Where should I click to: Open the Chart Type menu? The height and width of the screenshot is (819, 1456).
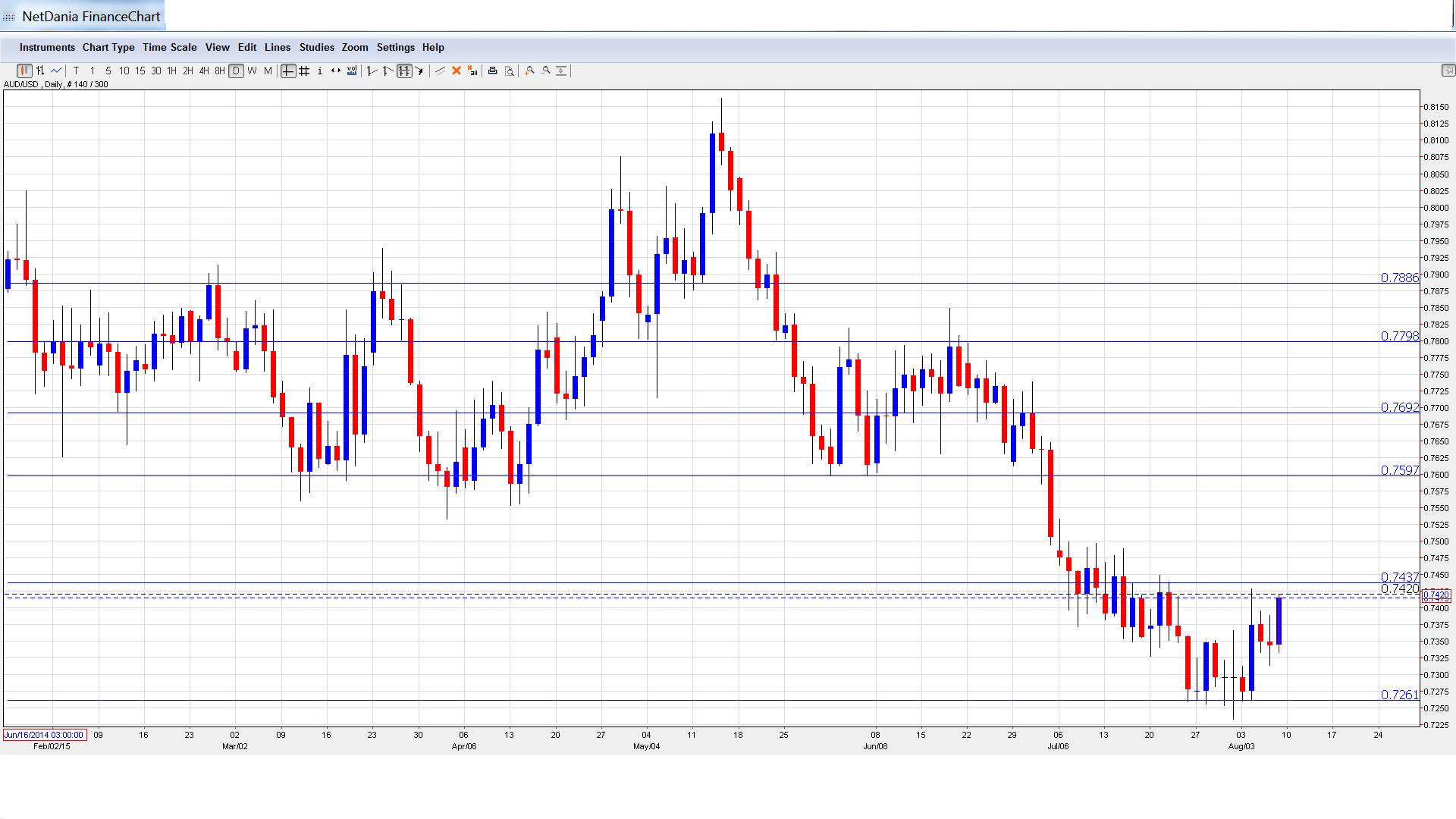(x=108, y=47)
